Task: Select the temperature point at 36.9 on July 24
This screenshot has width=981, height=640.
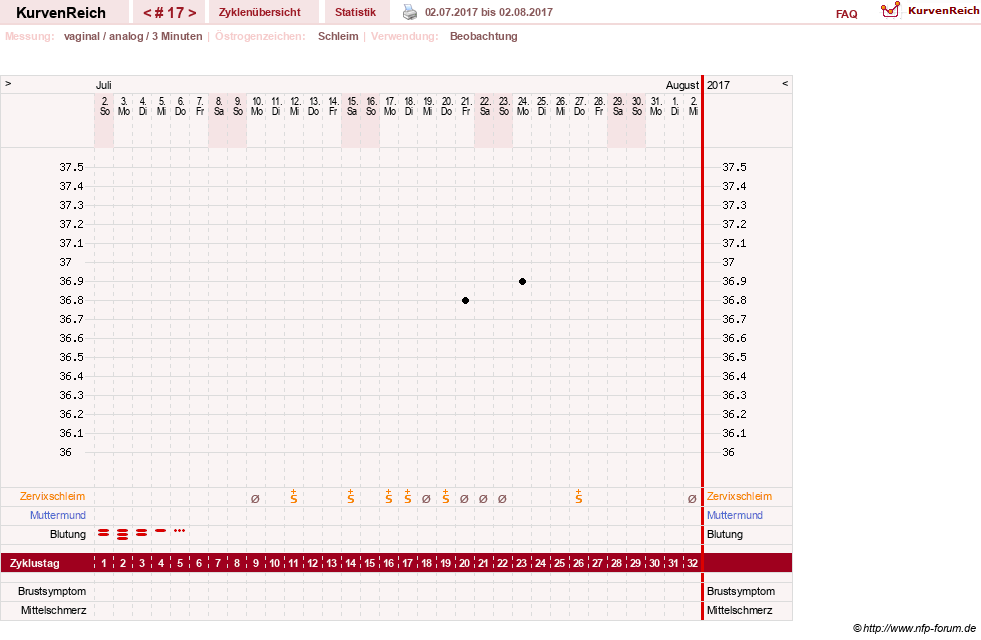Action: tap(522, 282)
